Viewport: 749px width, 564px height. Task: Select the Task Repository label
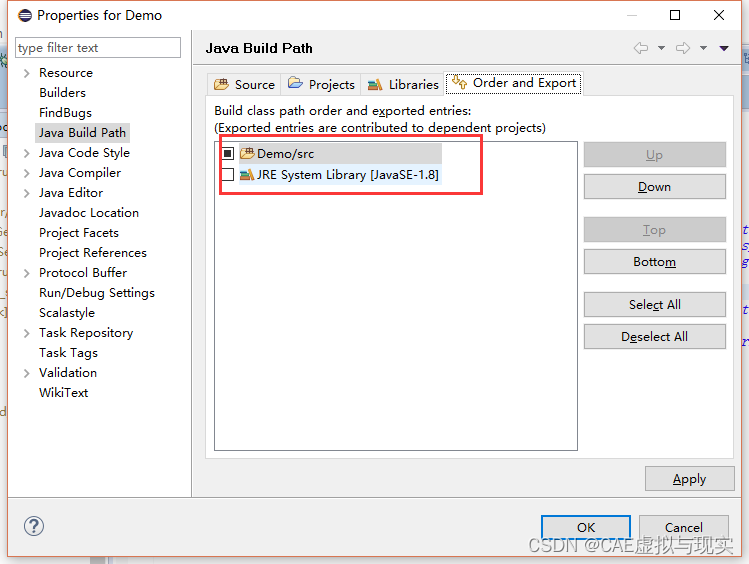tap(86, 333)
